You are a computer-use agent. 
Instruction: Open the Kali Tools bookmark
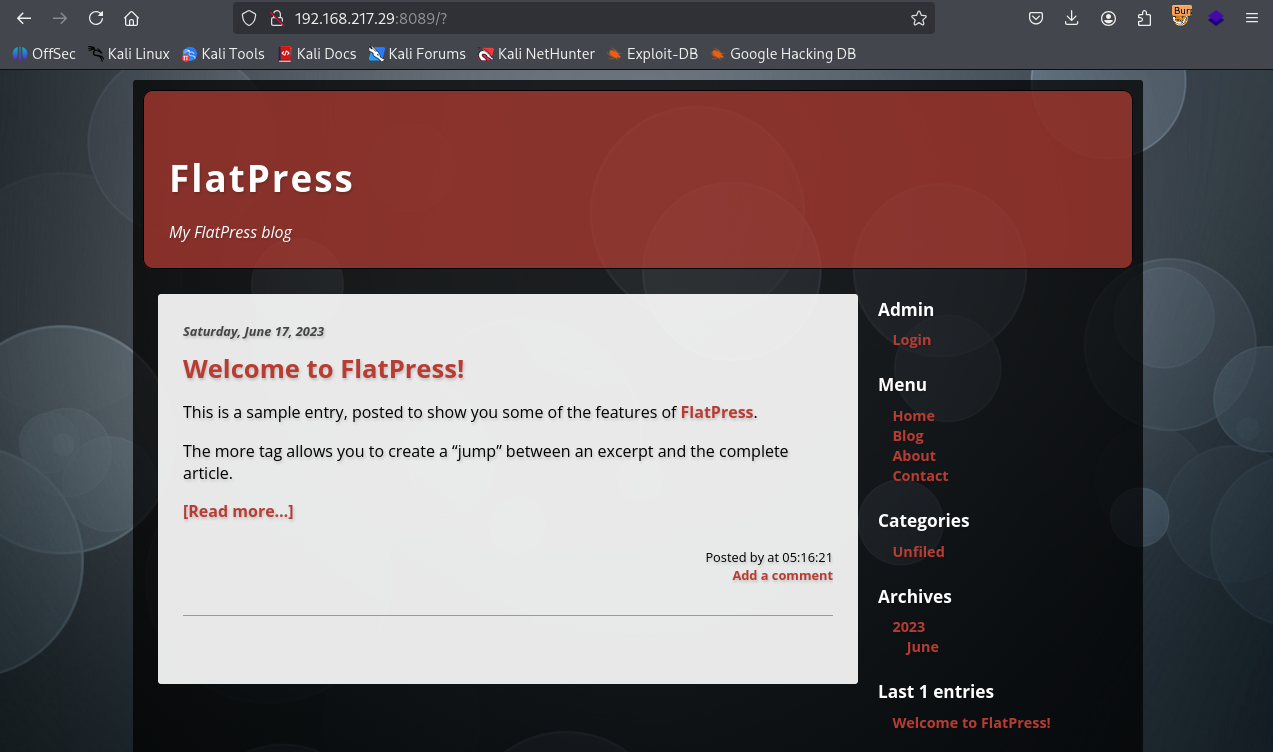click(x=223, y=54)
